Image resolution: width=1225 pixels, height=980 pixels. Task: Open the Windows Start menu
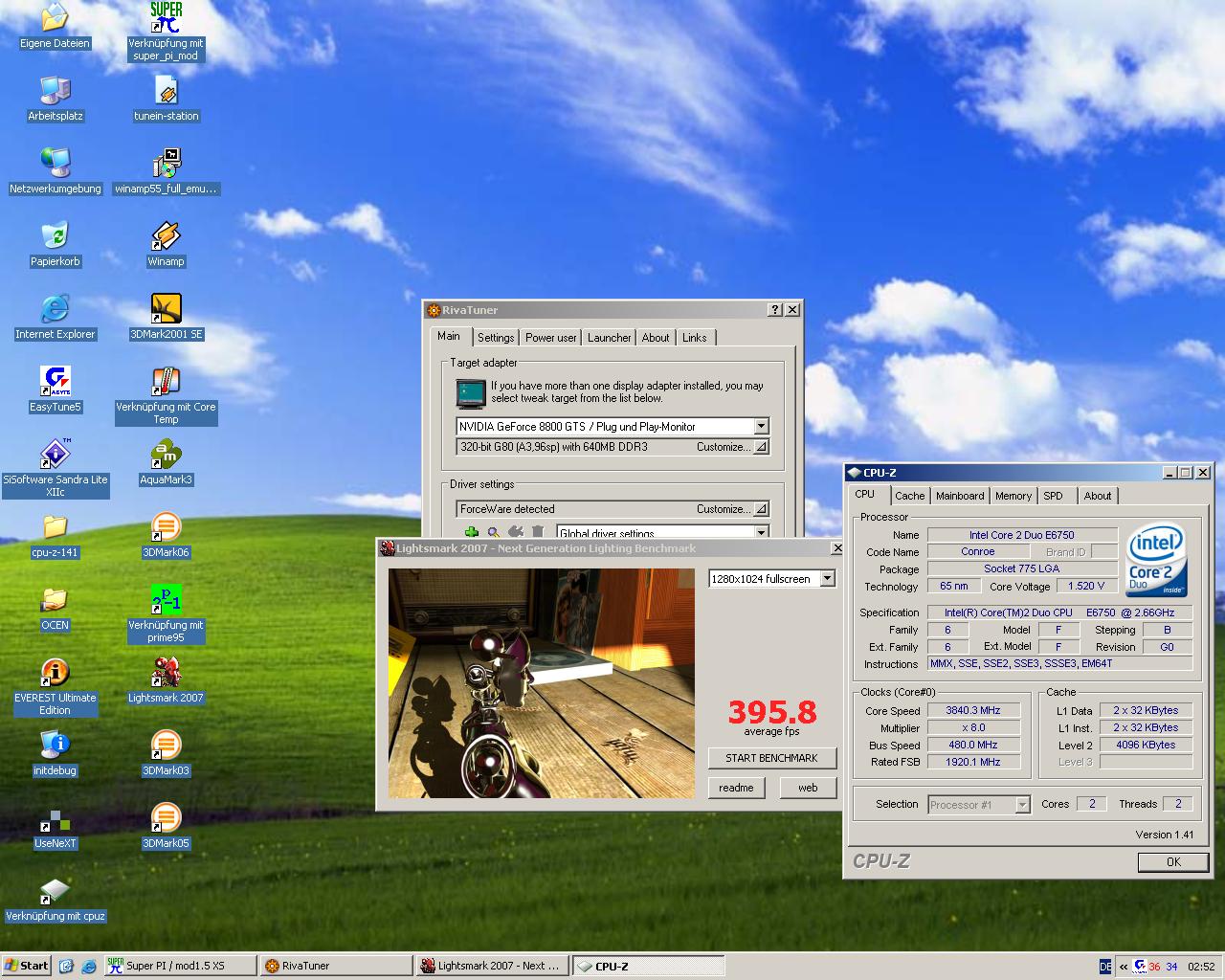pos(27,966)
